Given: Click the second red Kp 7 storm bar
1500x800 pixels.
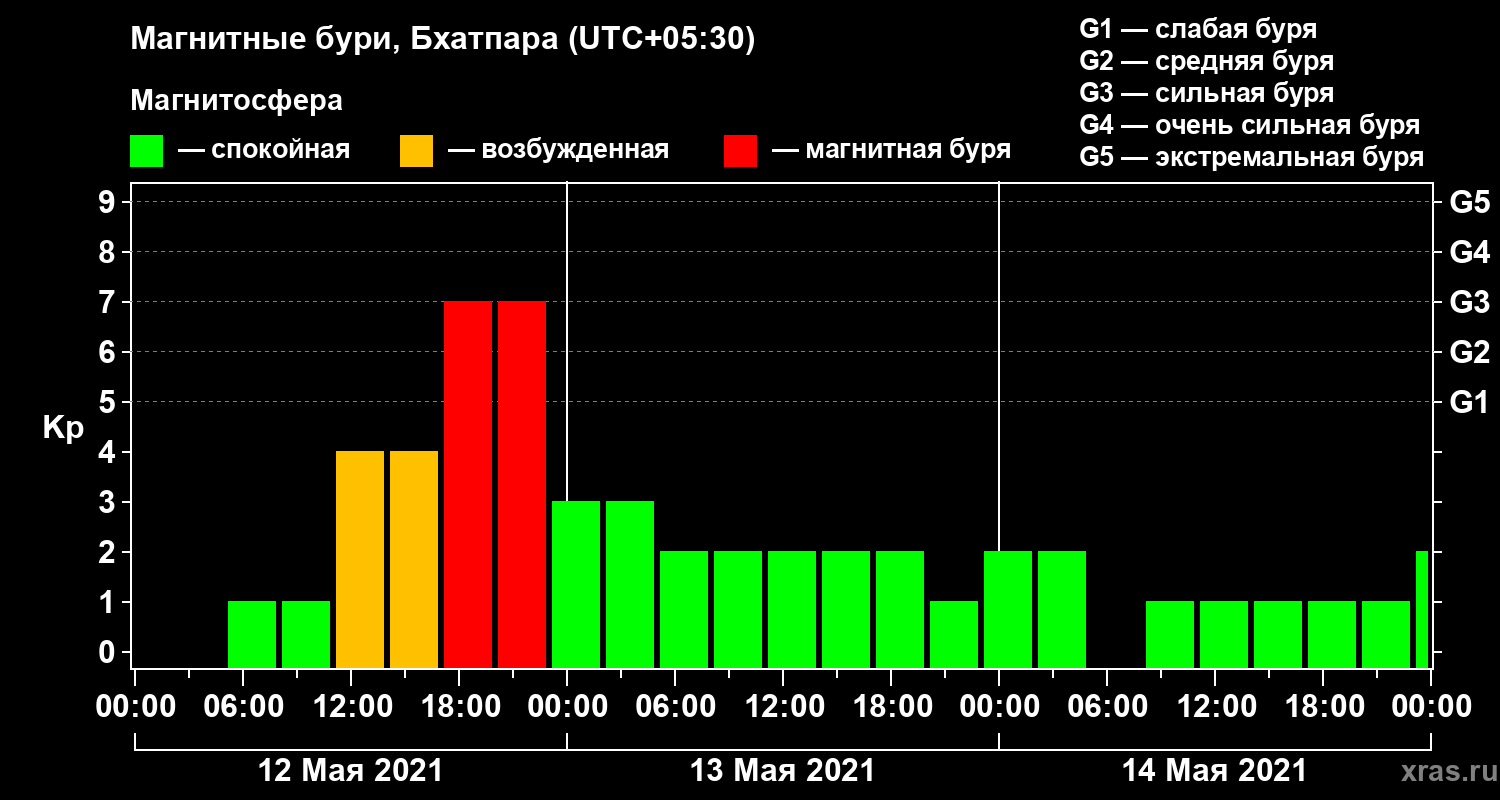Looking at the screenshot, I should tap(522, 484).
